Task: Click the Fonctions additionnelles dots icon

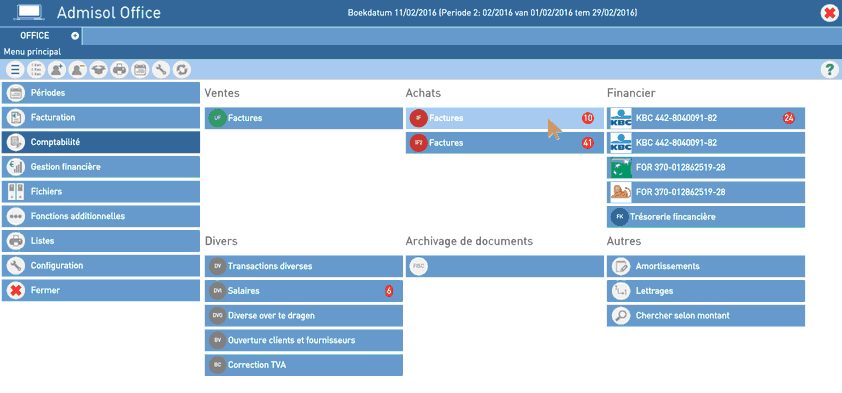Action: tap(16, 216)
